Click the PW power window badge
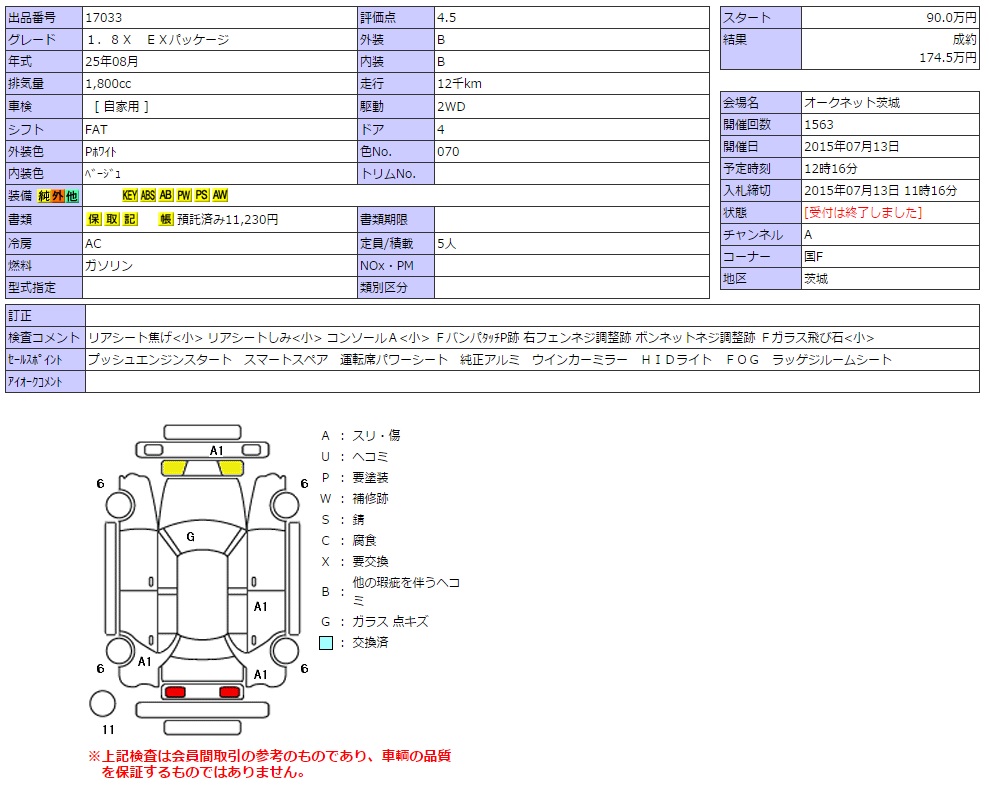The image size is (989, 792). 184,196
